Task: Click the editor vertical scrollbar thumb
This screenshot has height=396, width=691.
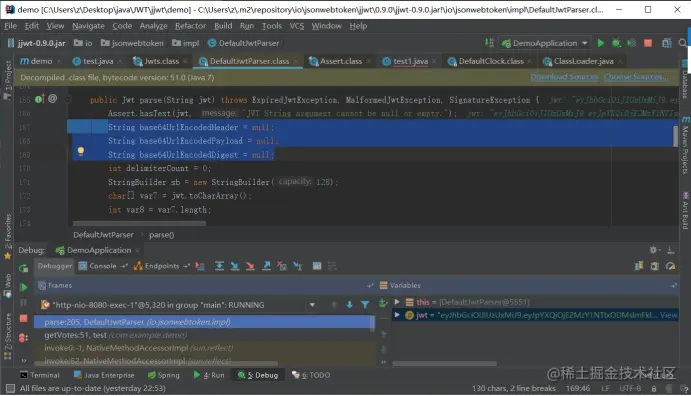Action: pos(675,136)
